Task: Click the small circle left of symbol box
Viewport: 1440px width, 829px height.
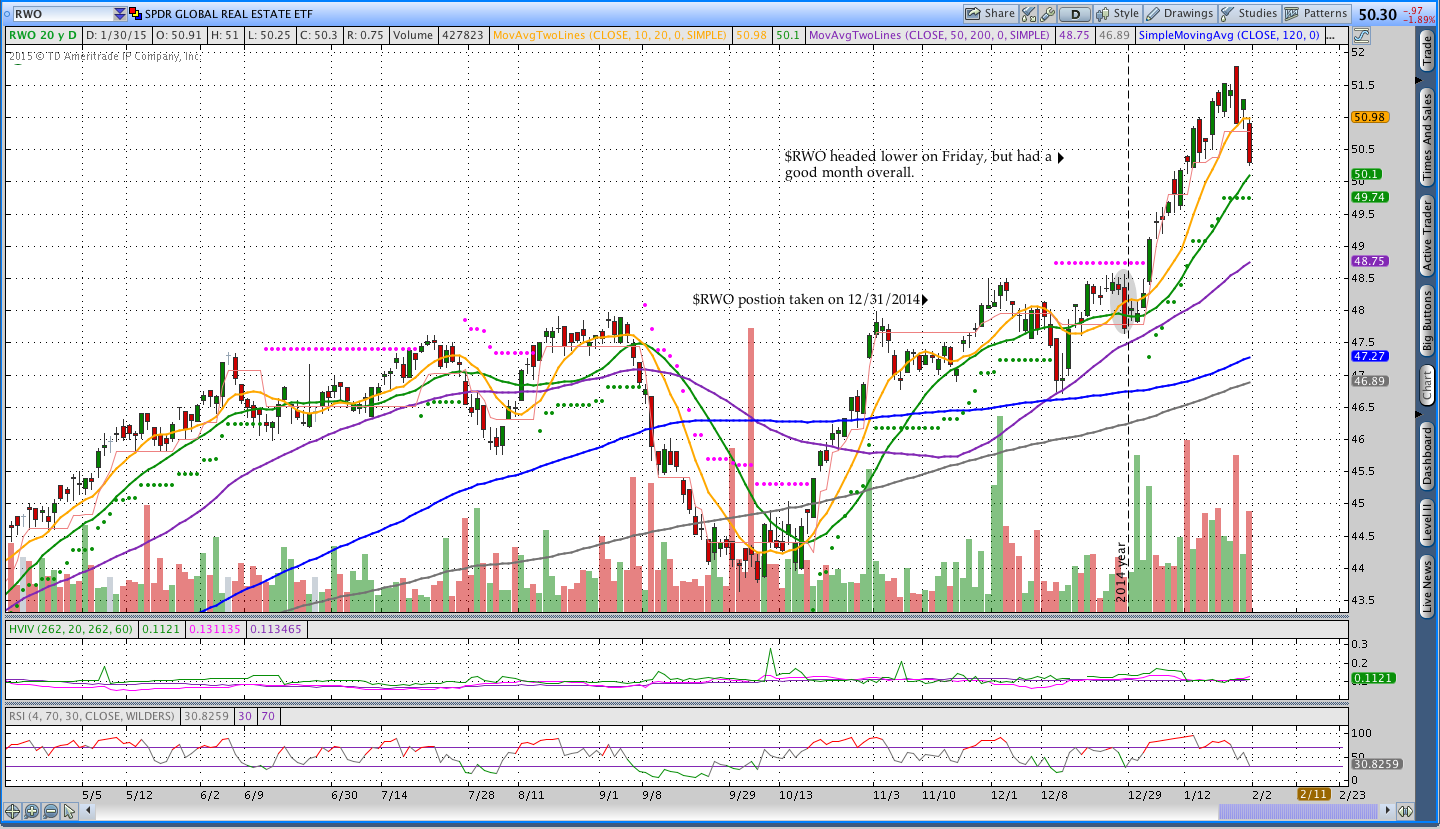Action: click(5, 14)
